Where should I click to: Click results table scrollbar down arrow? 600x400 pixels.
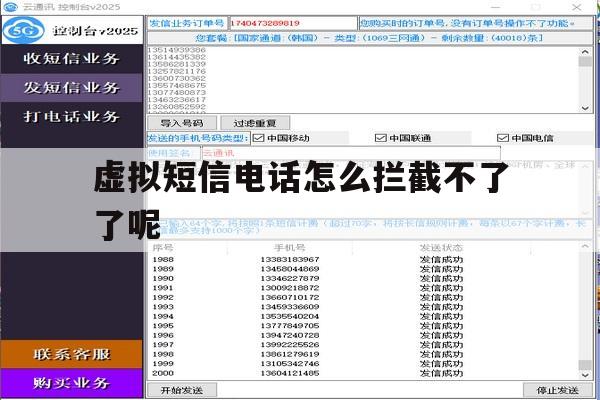click(585, 375)
